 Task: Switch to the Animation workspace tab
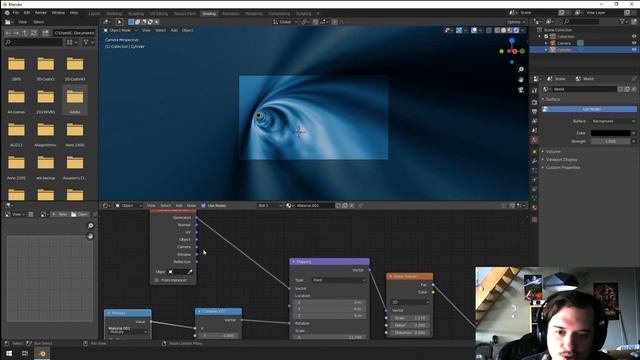[231, 13]
